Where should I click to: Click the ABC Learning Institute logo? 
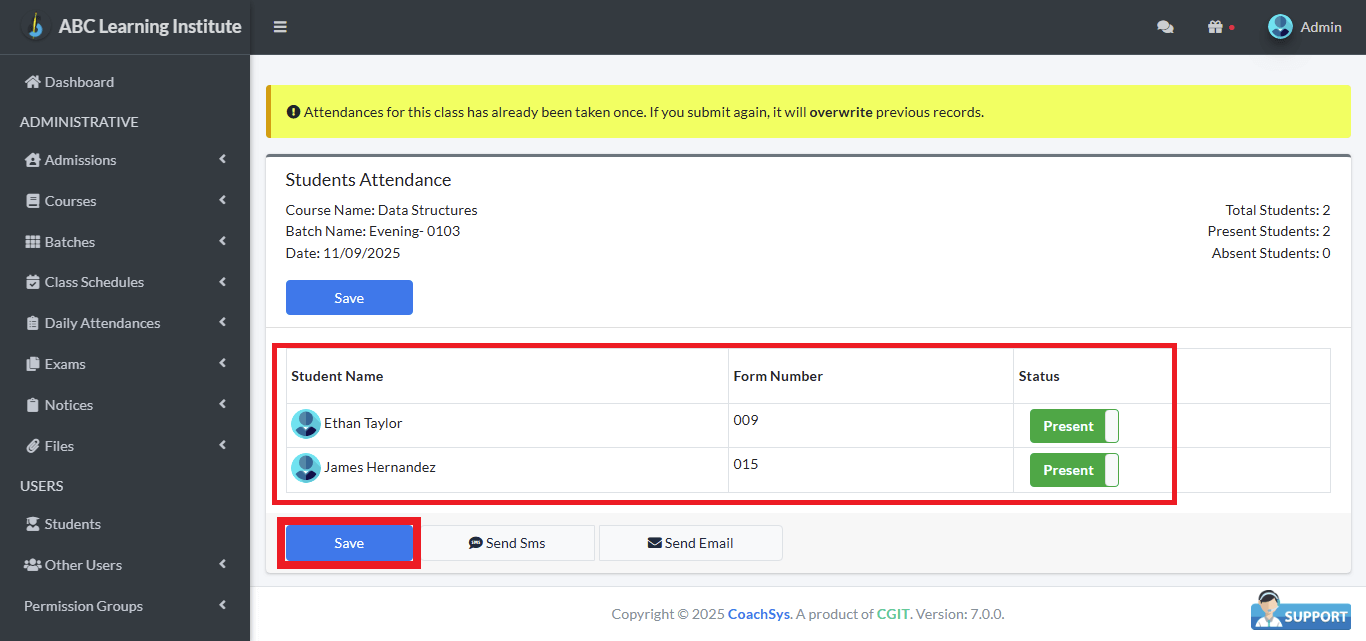point(35,26)
